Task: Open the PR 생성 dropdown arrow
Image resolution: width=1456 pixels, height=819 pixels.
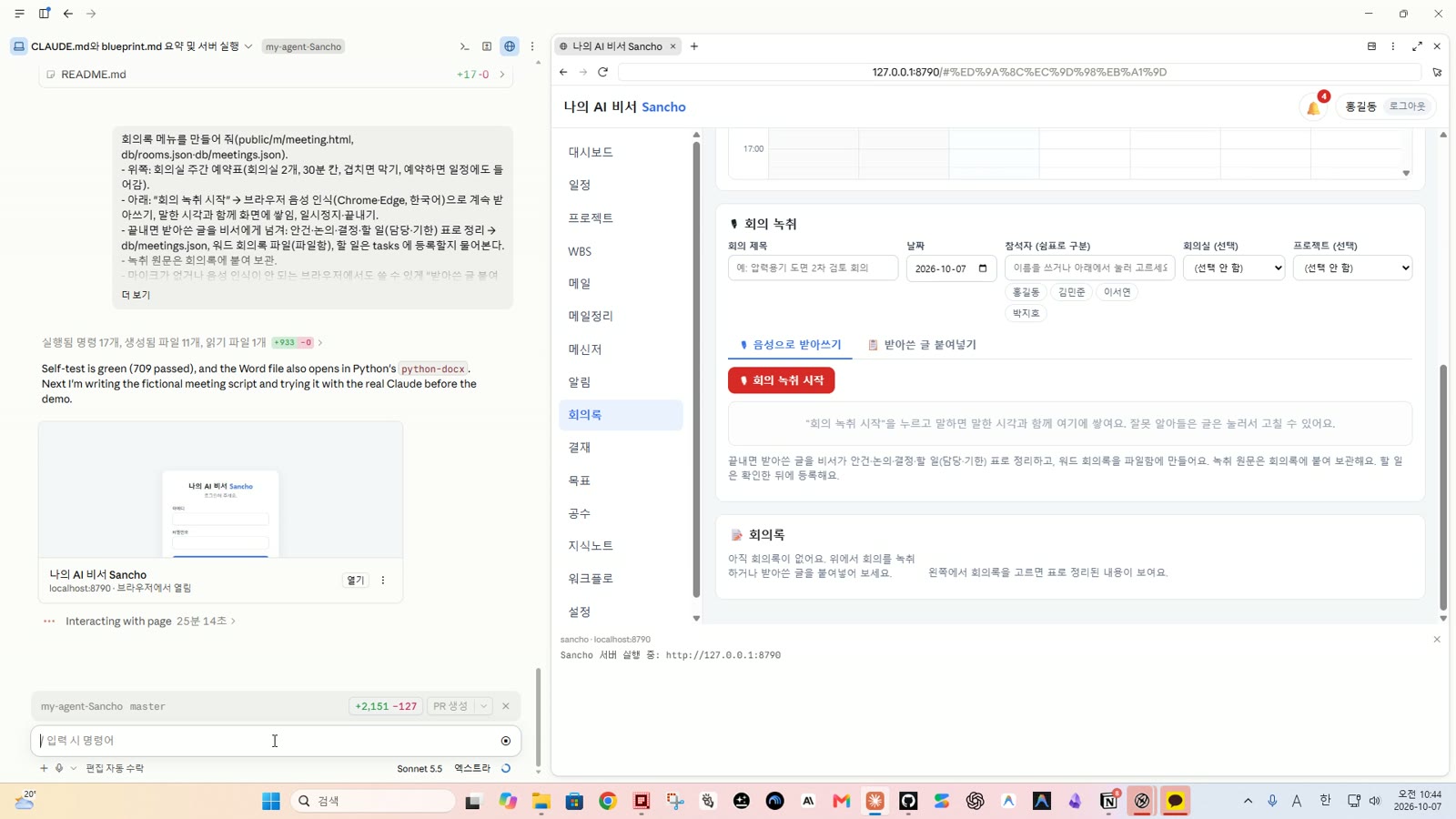Action: (484, 706)
